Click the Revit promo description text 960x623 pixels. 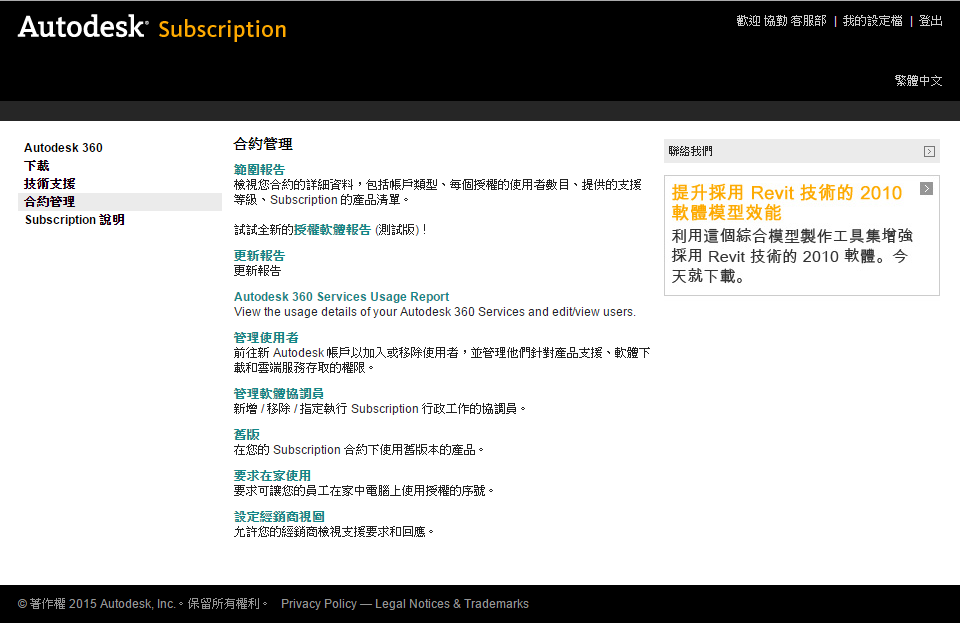pos(792,256)
